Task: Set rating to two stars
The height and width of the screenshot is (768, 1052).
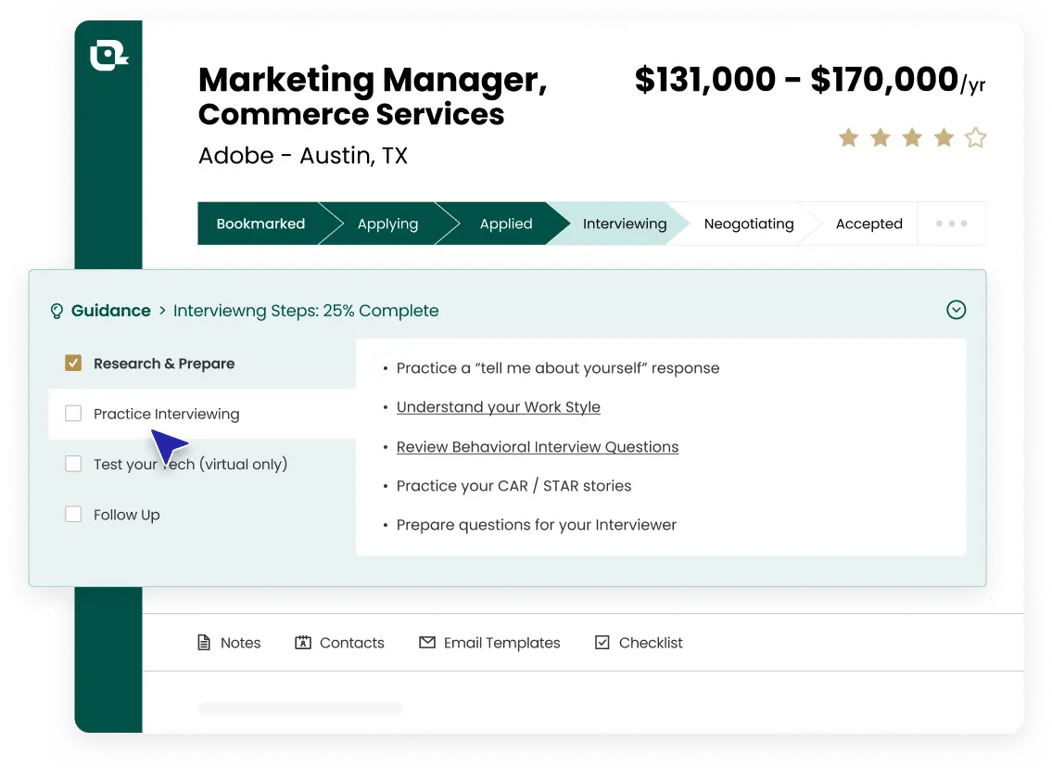Action: tap(880, 138)
